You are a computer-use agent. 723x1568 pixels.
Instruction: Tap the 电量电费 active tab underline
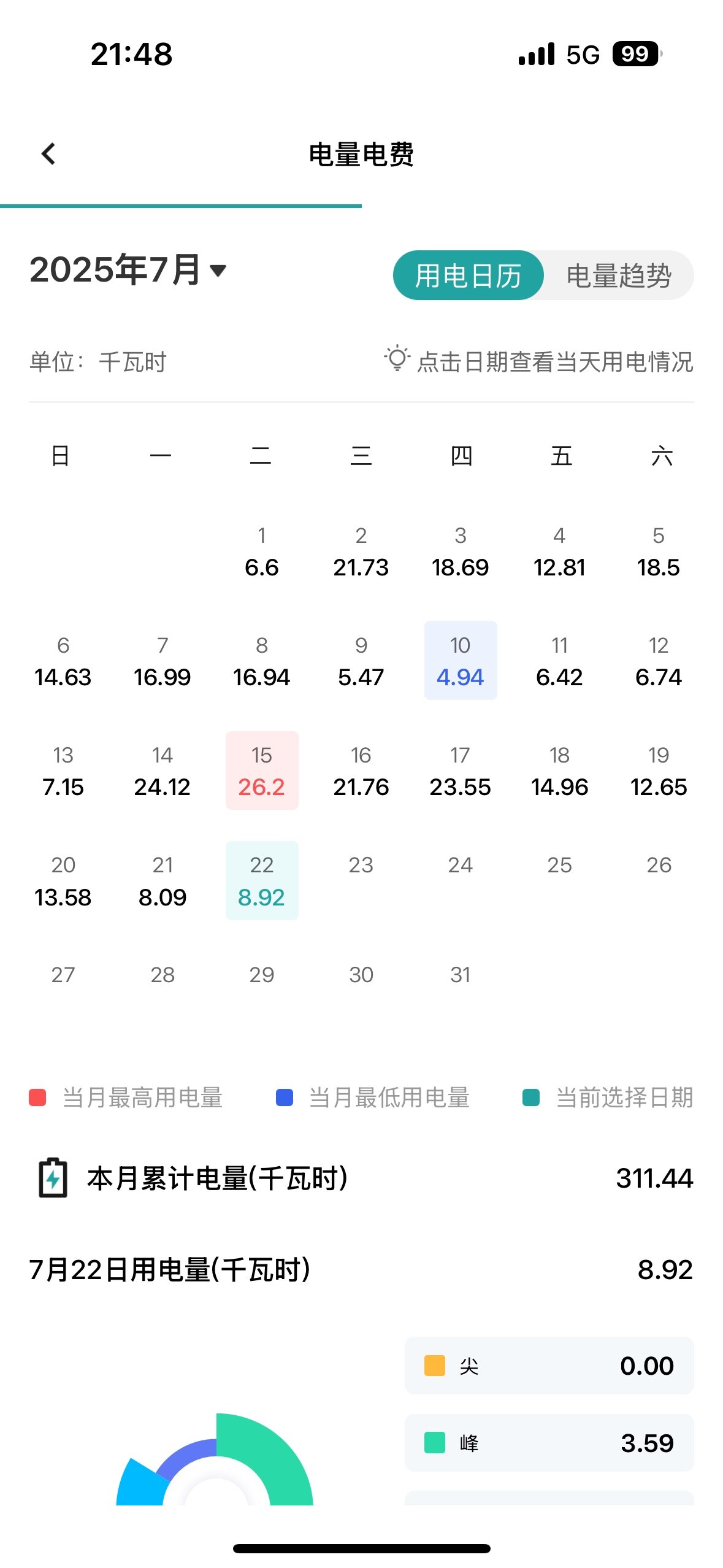click(181, 206)
